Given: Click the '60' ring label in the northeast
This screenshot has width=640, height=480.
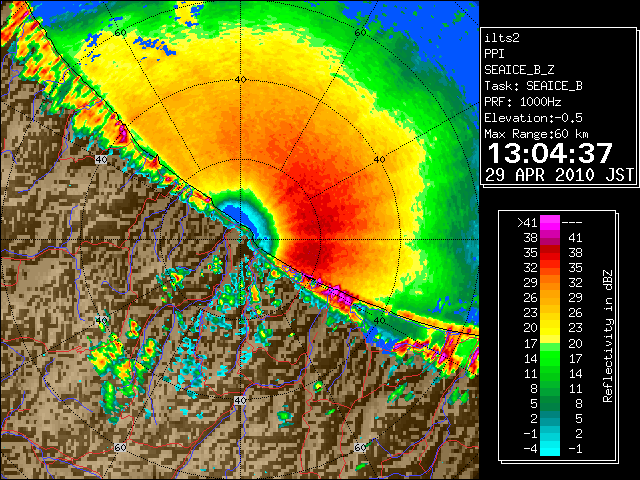Looking at the screenshot, I should tap(360, 33).
